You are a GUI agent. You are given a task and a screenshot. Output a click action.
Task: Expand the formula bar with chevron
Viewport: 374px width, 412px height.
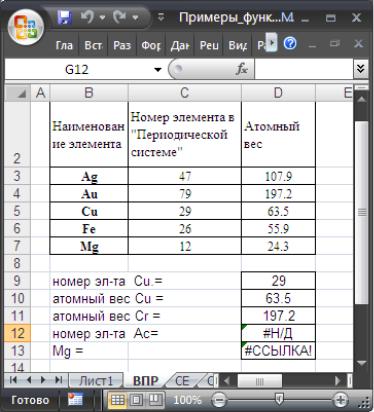click(x=360, y=69)
